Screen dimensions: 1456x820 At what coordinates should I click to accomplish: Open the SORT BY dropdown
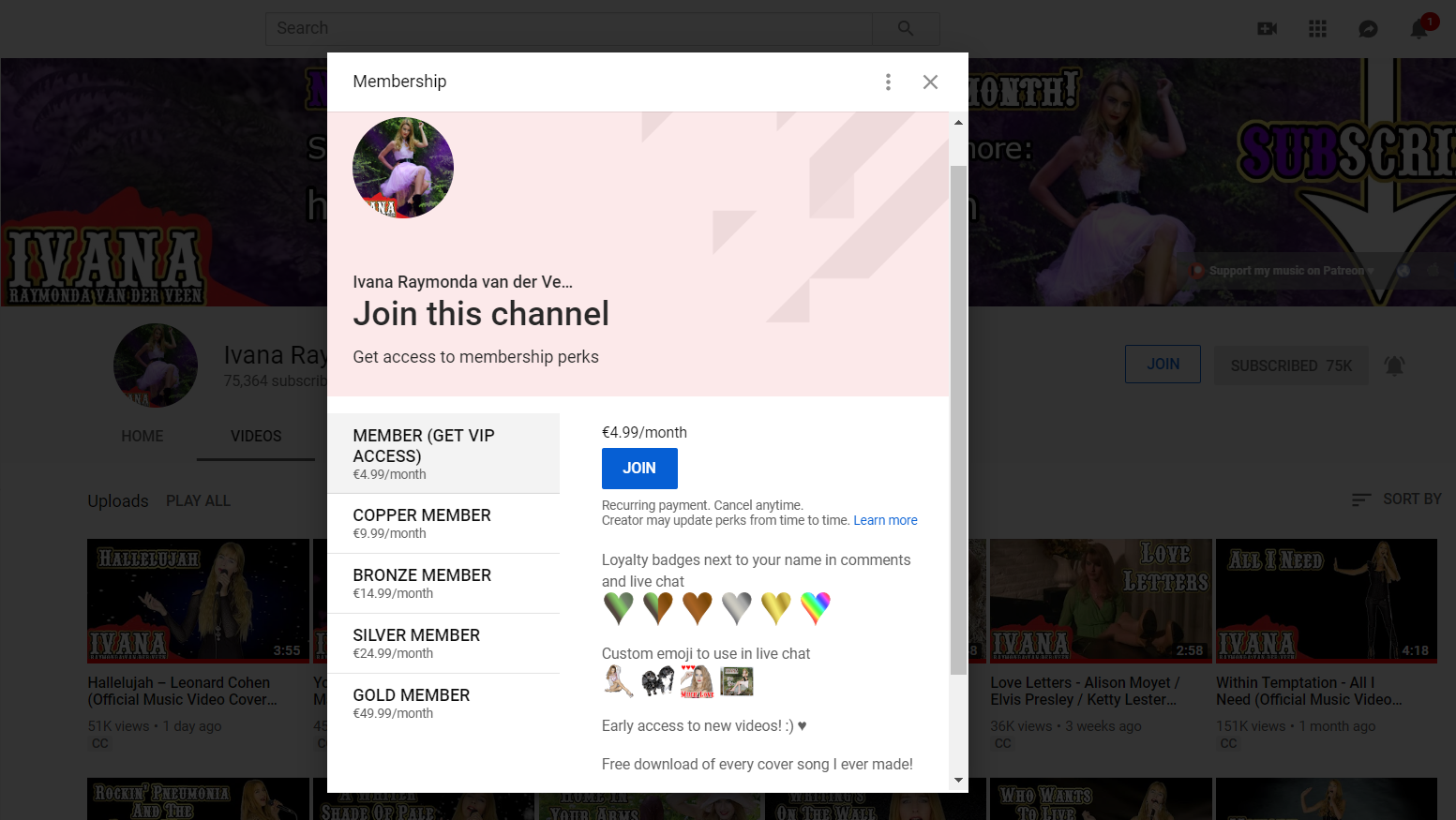(x=1396, y=499)
